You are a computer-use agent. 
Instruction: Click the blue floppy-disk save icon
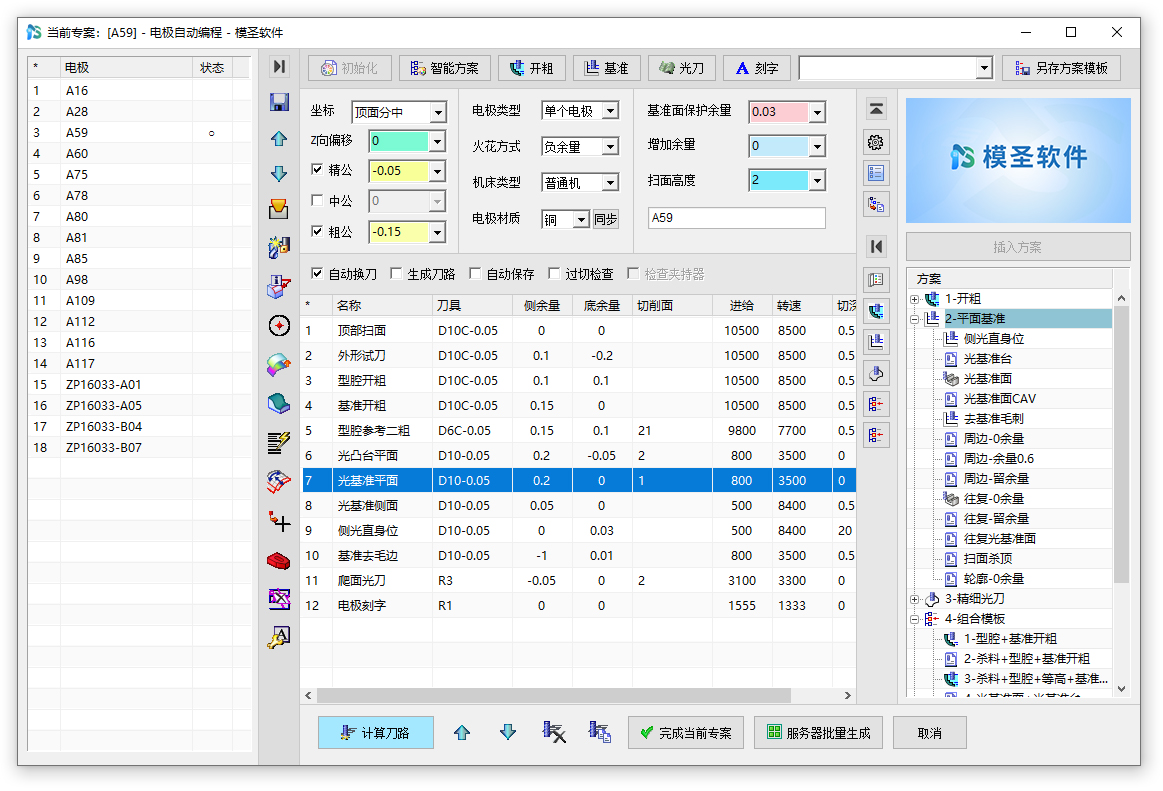[x=279, y=102]
